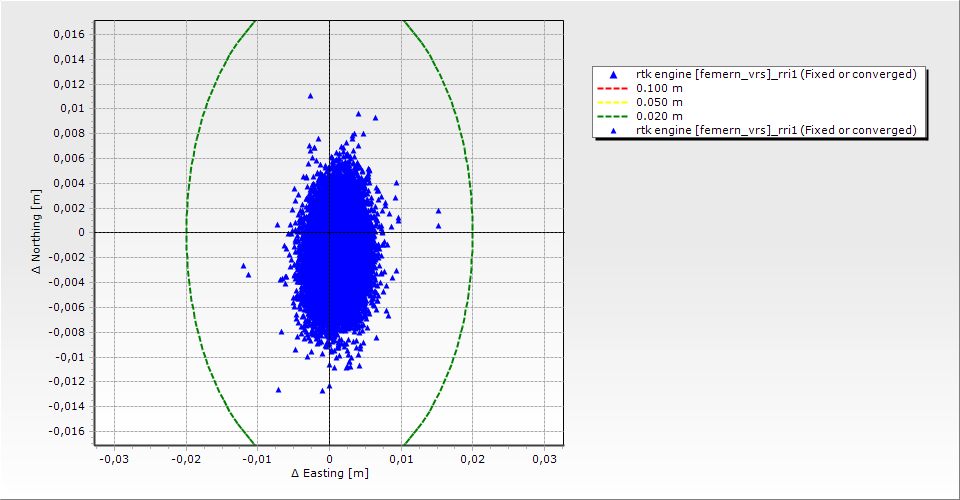This screenshot has height=500, width=960.
Task: Click the 0,03 tick label on Easting axis
Action: [544, 458]
